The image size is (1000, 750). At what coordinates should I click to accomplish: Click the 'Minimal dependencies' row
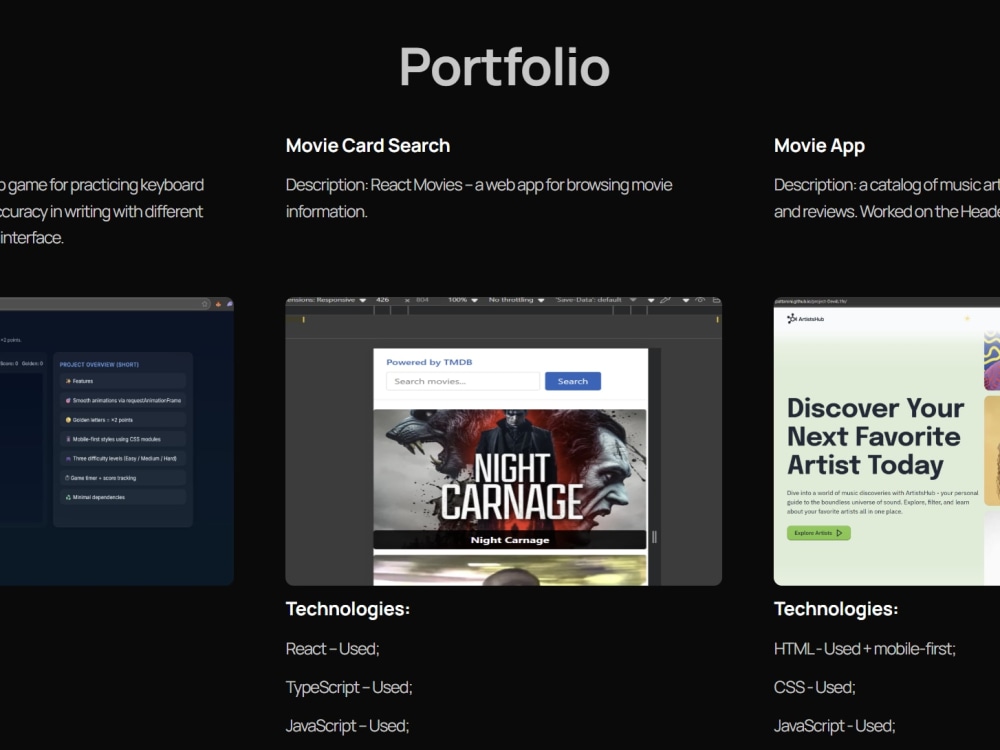[122, 497]
